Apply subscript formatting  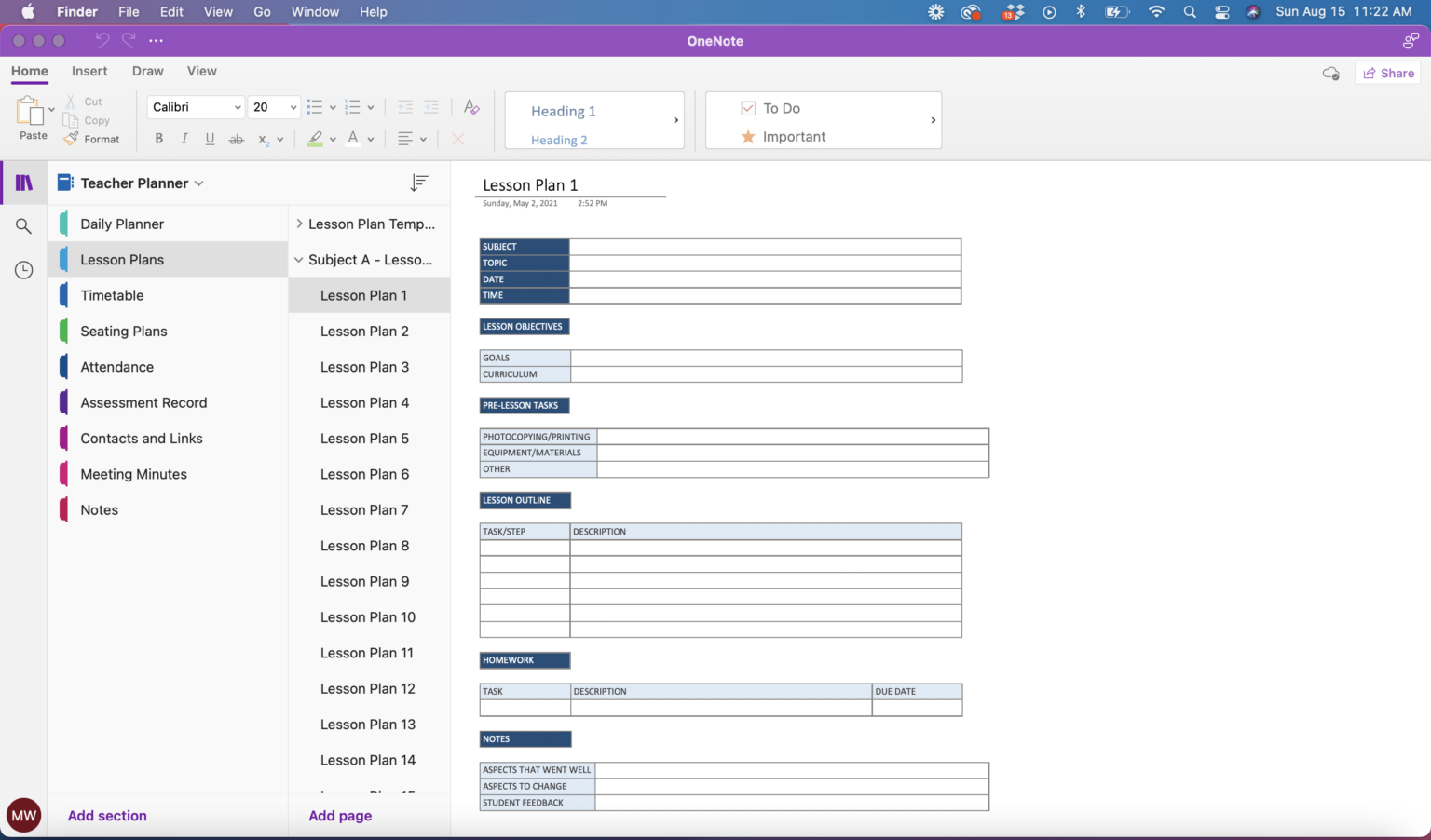click(x=264, y=139)
